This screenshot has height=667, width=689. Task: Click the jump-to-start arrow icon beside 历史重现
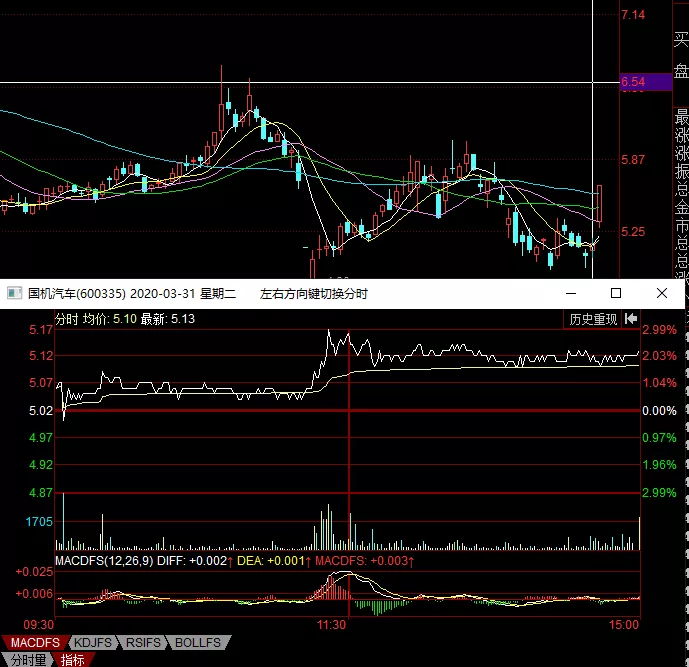pos(631,319)
